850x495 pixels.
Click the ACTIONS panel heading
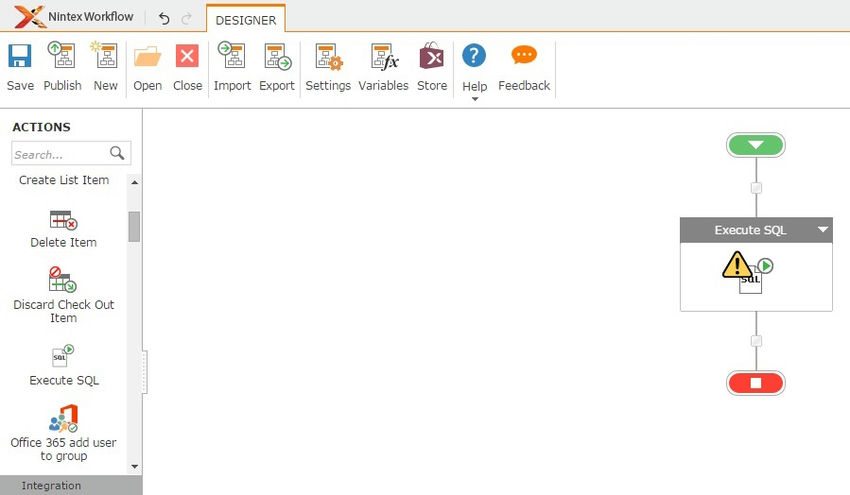(x=41, y=127)
